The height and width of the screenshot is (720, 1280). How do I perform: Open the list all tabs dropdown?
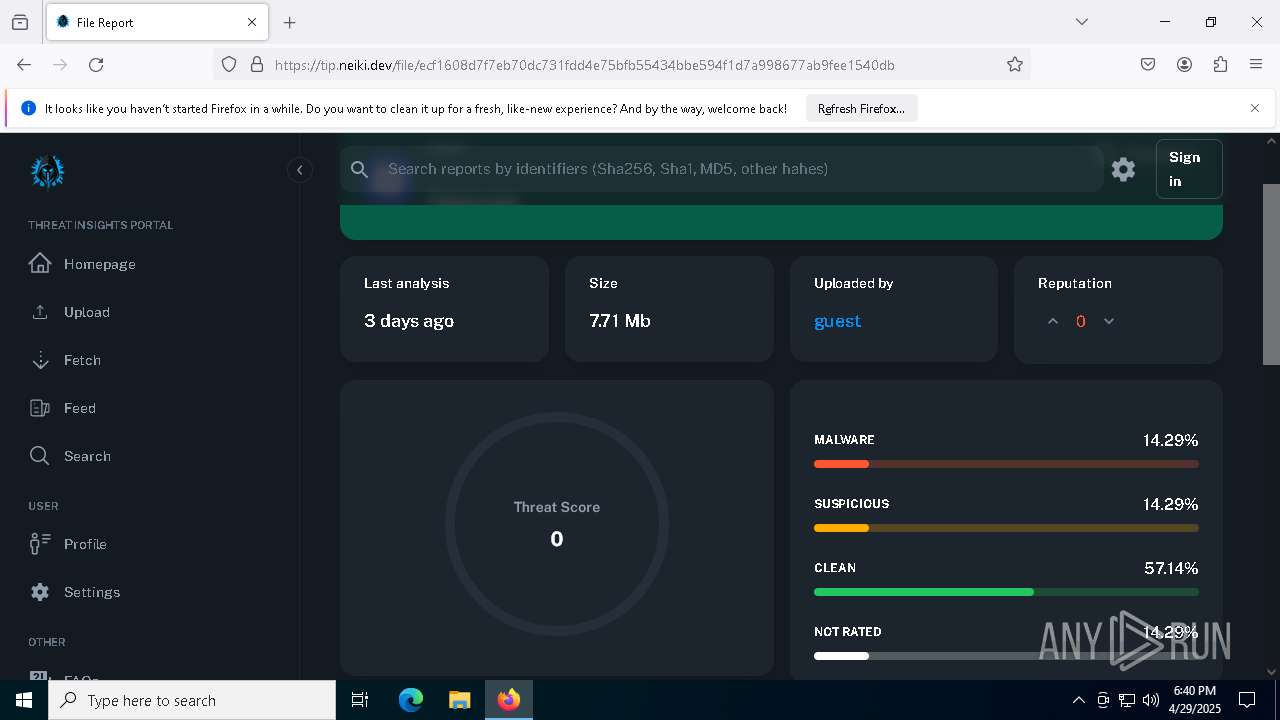(1081, 22)
